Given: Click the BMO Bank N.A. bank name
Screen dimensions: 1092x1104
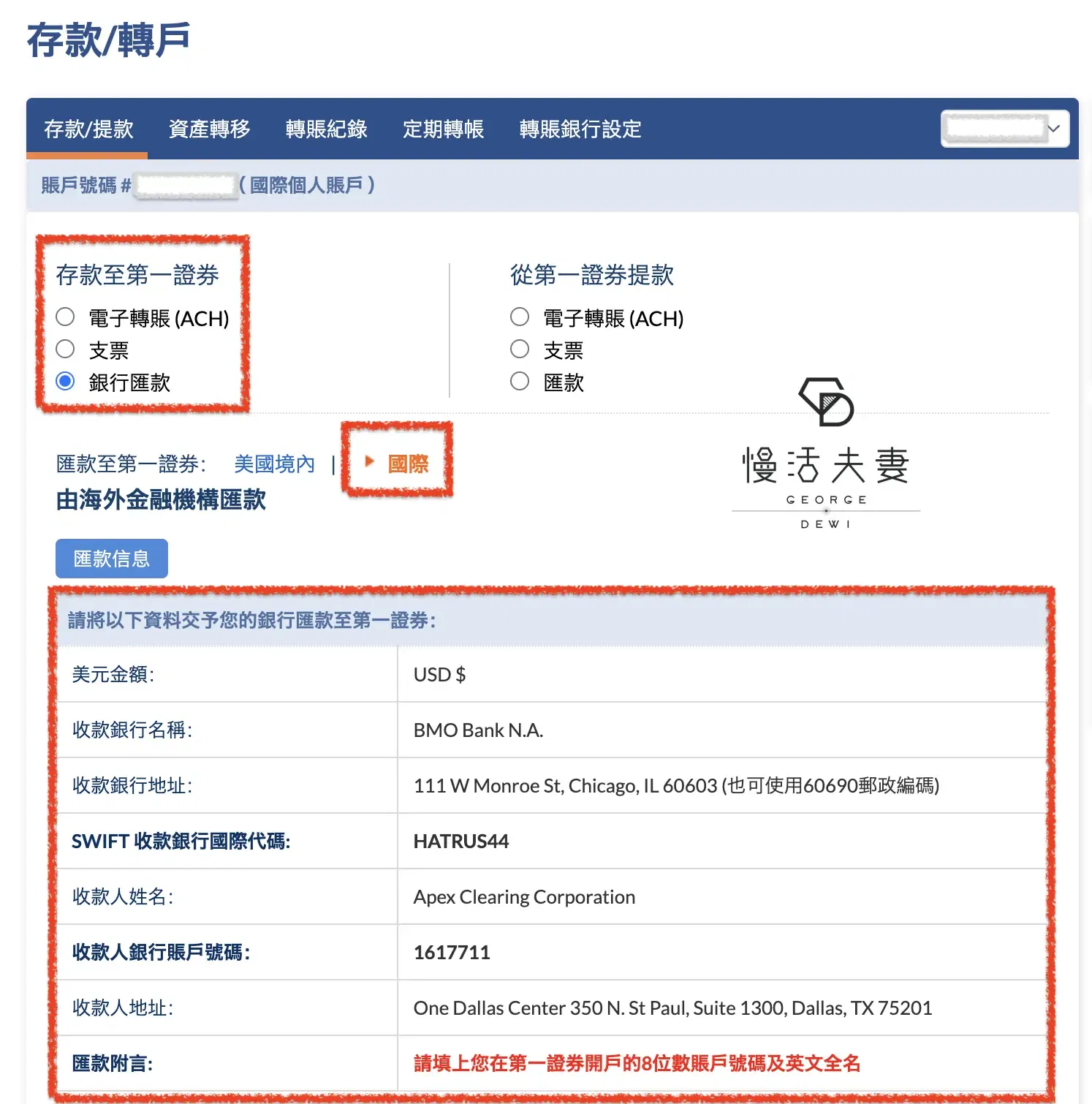Looking at the screenshot, I should pos(478,730).
